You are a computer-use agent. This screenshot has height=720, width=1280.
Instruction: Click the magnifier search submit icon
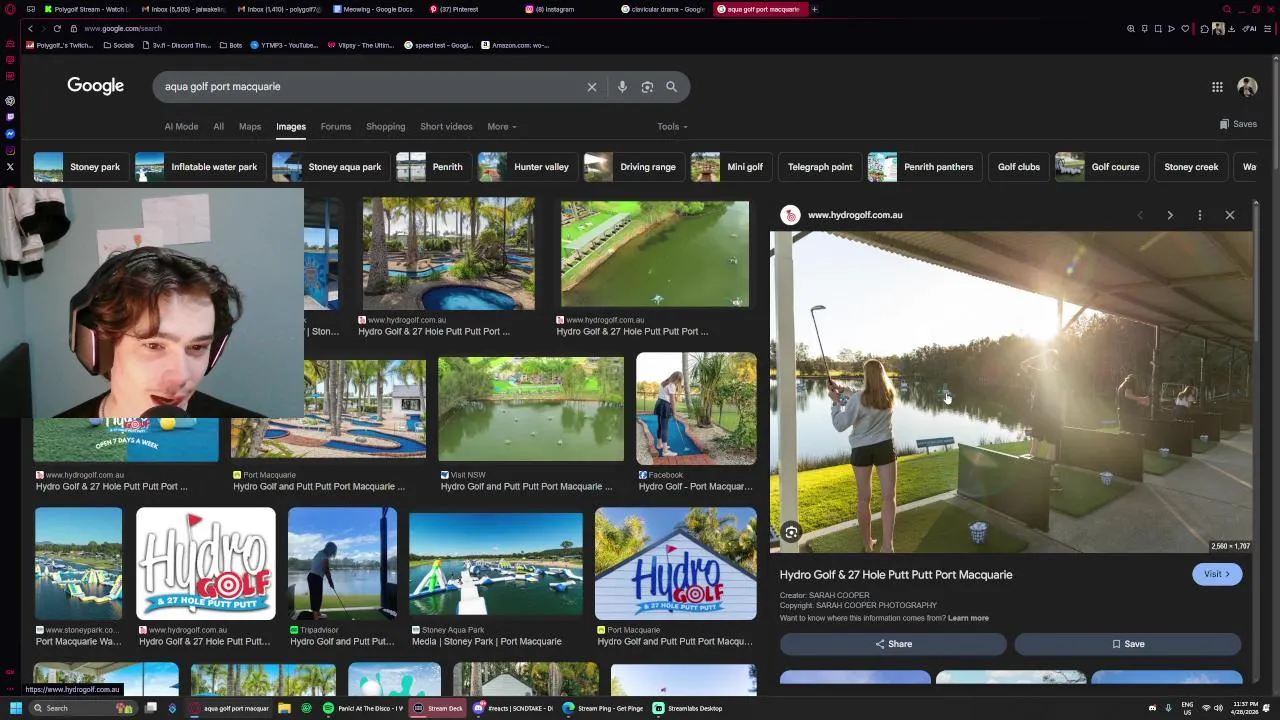click(x=672, y=87)
